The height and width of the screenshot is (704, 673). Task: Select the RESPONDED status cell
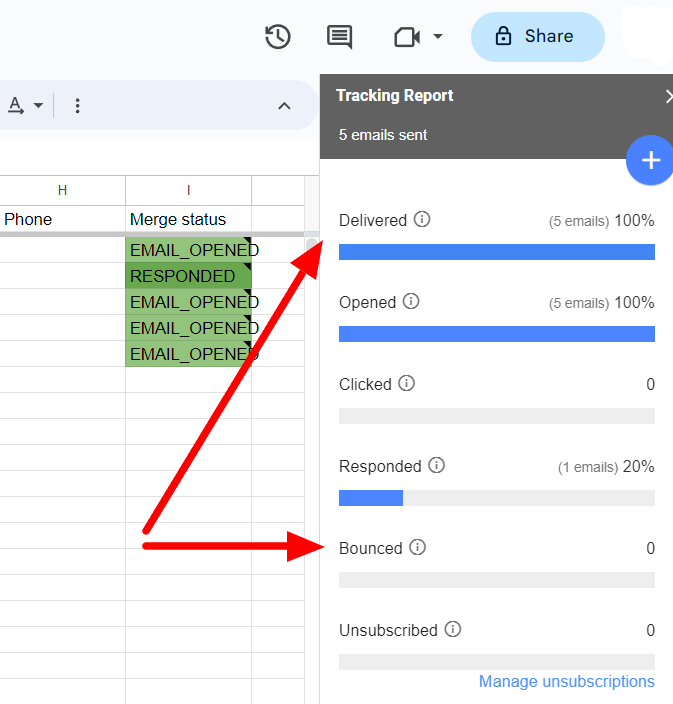pyautogui.click(x=188, y=276)
